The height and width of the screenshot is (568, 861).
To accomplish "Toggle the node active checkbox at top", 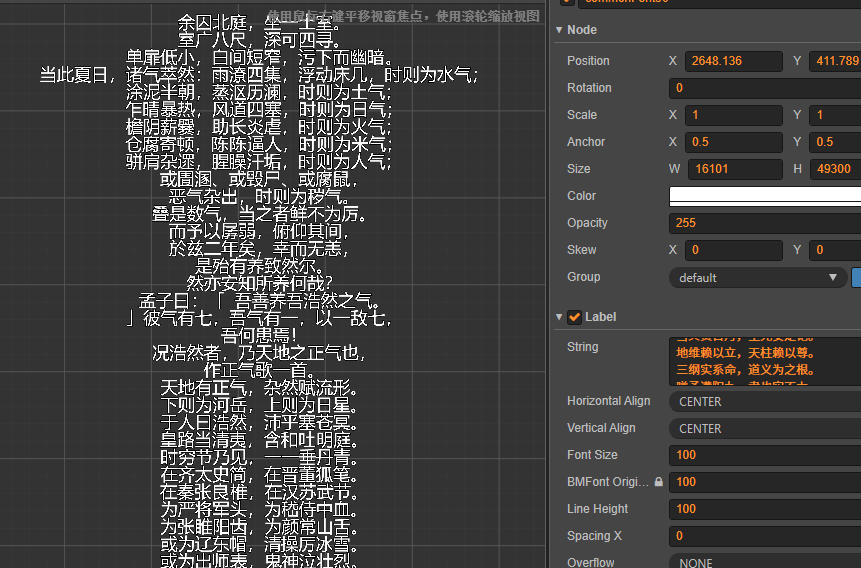I will [x=567, y=2].
